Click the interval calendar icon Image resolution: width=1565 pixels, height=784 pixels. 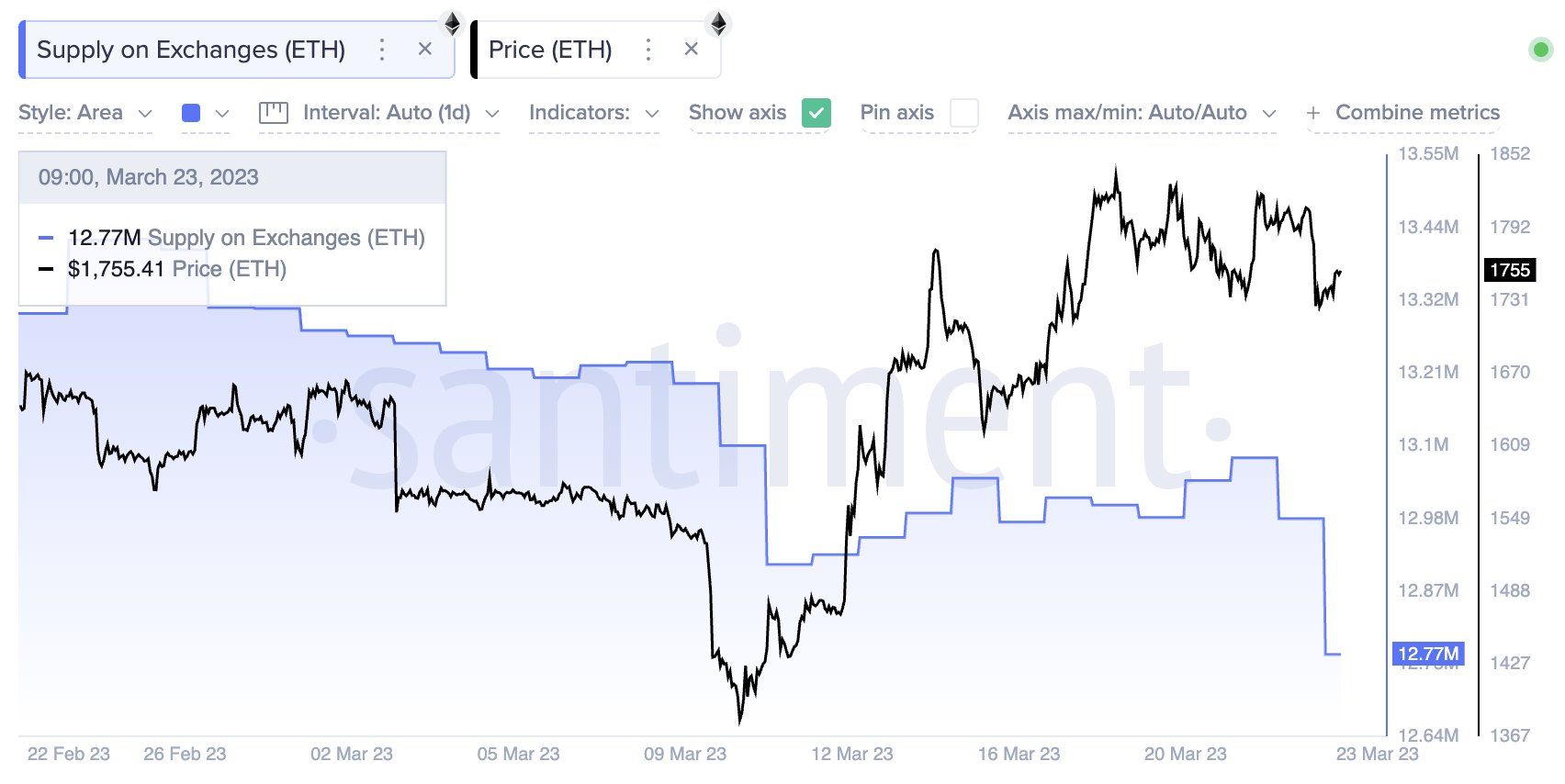pos(274,113)
